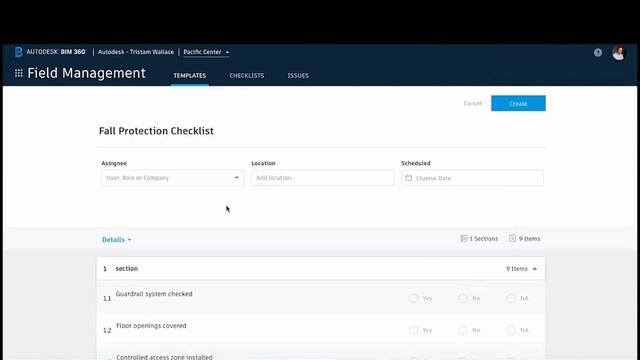
Task: Select Yes for Guardrail system checked
Action: click(x=413, y=298)
